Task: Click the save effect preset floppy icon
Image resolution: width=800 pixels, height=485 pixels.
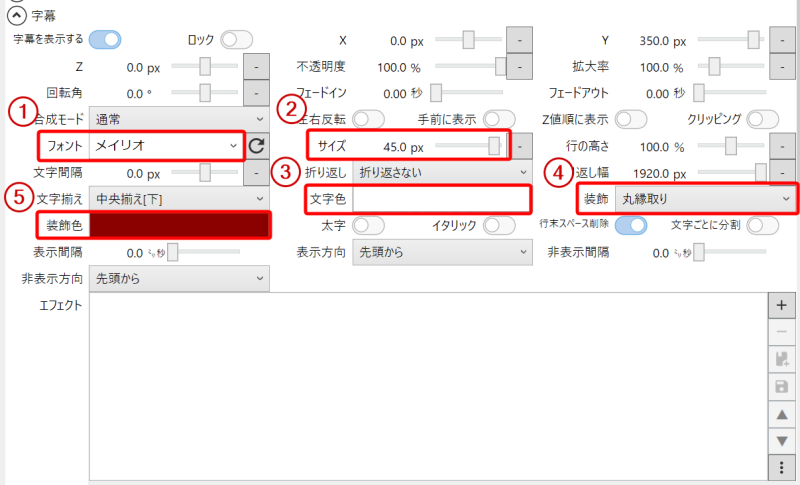Action: (x=781, y=386)
